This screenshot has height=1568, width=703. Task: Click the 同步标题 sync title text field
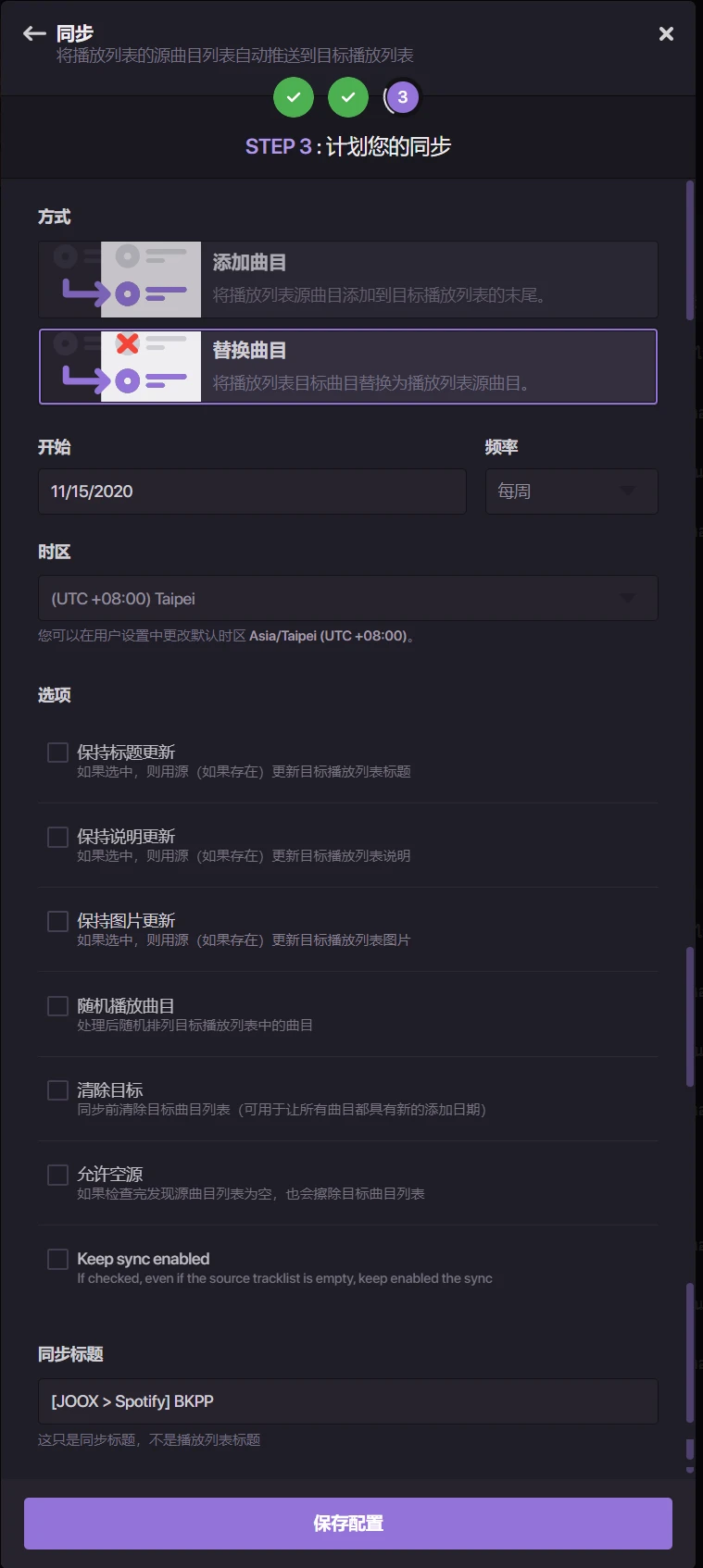(x=347, y=1401)
